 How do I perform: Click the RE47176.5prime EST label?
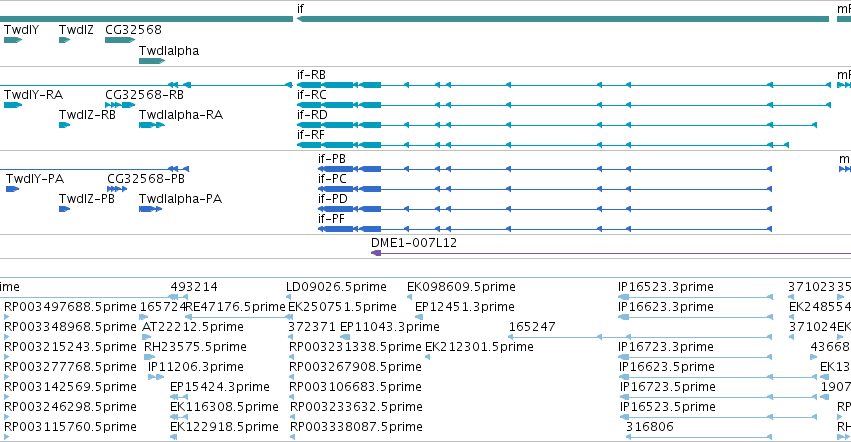click(x=236, y=307)
